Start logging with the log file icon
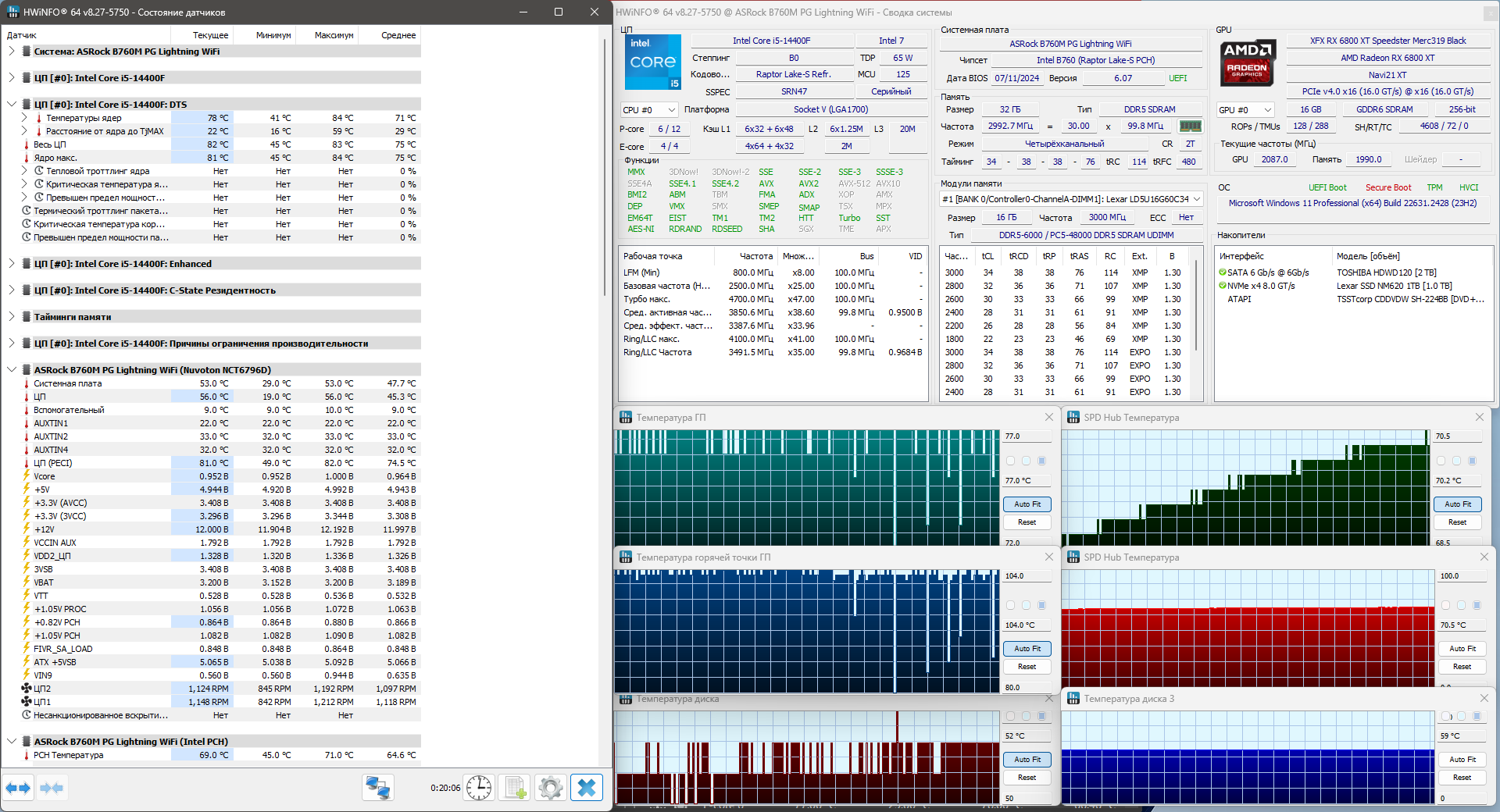Image resolution: width=1500 pixels, height=812 pixels. [x=515, y=788]
